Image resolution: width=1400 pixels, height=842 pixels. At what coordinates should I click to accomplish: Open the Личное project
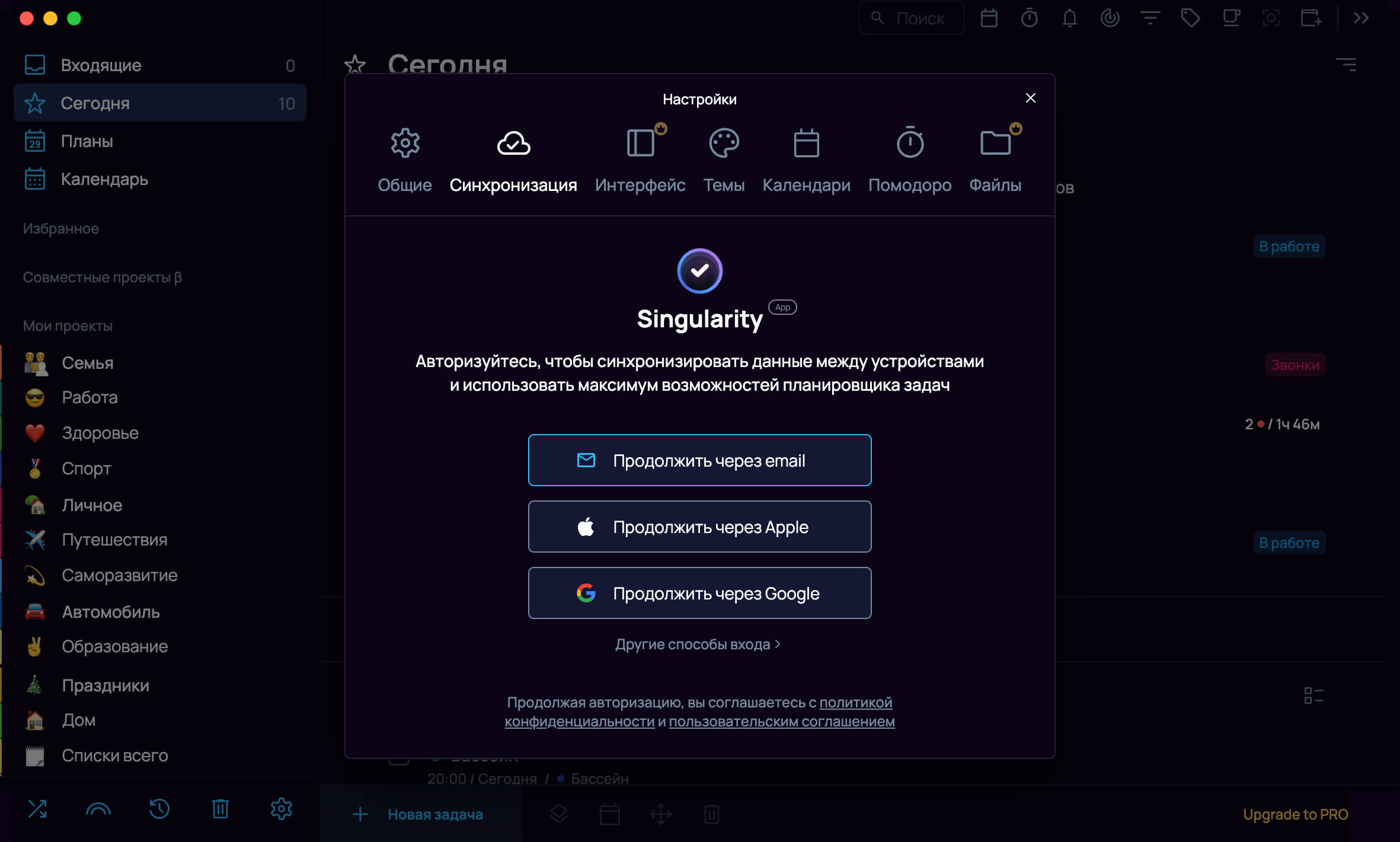click(160, 505)
